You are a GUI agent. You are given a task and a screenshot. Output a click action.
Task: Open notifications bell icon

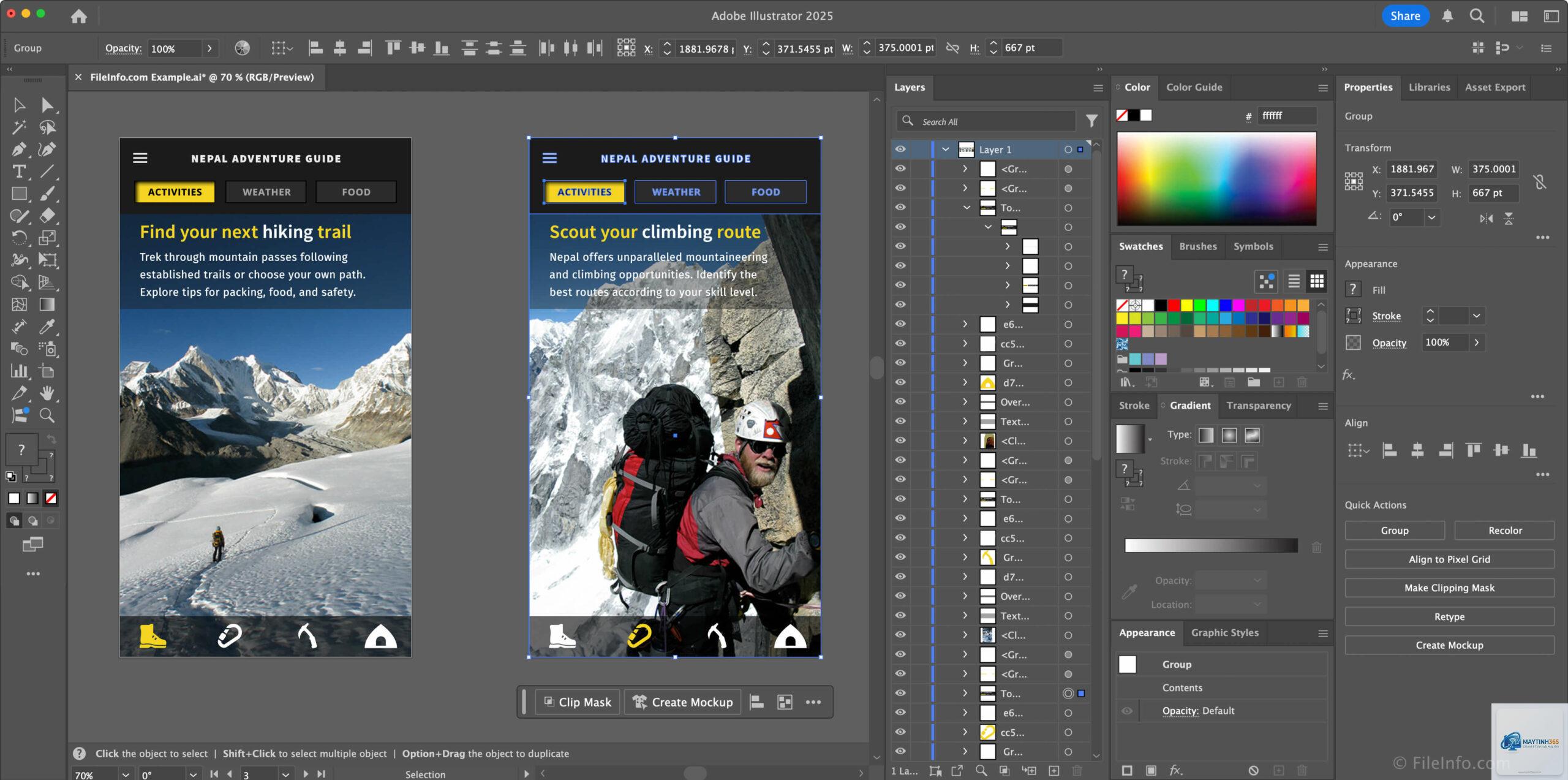click(1447, 16)
